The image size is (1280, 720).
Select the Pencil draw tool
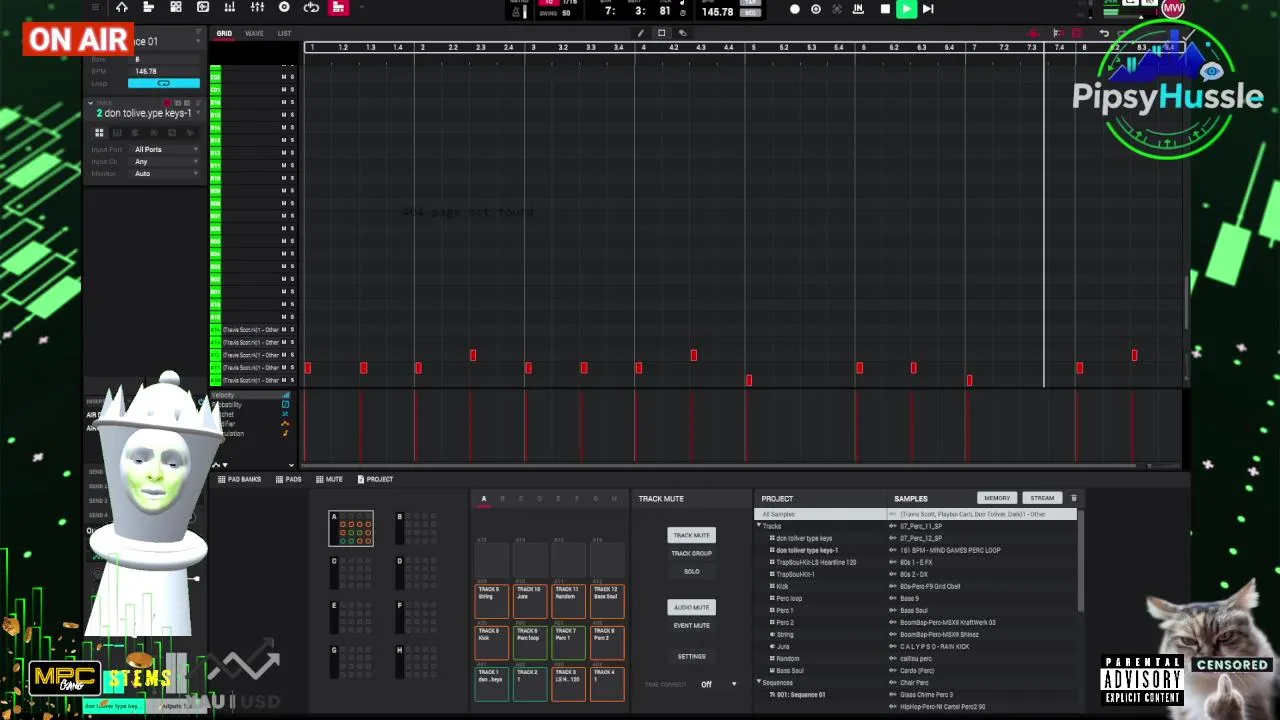coord(641,33)
